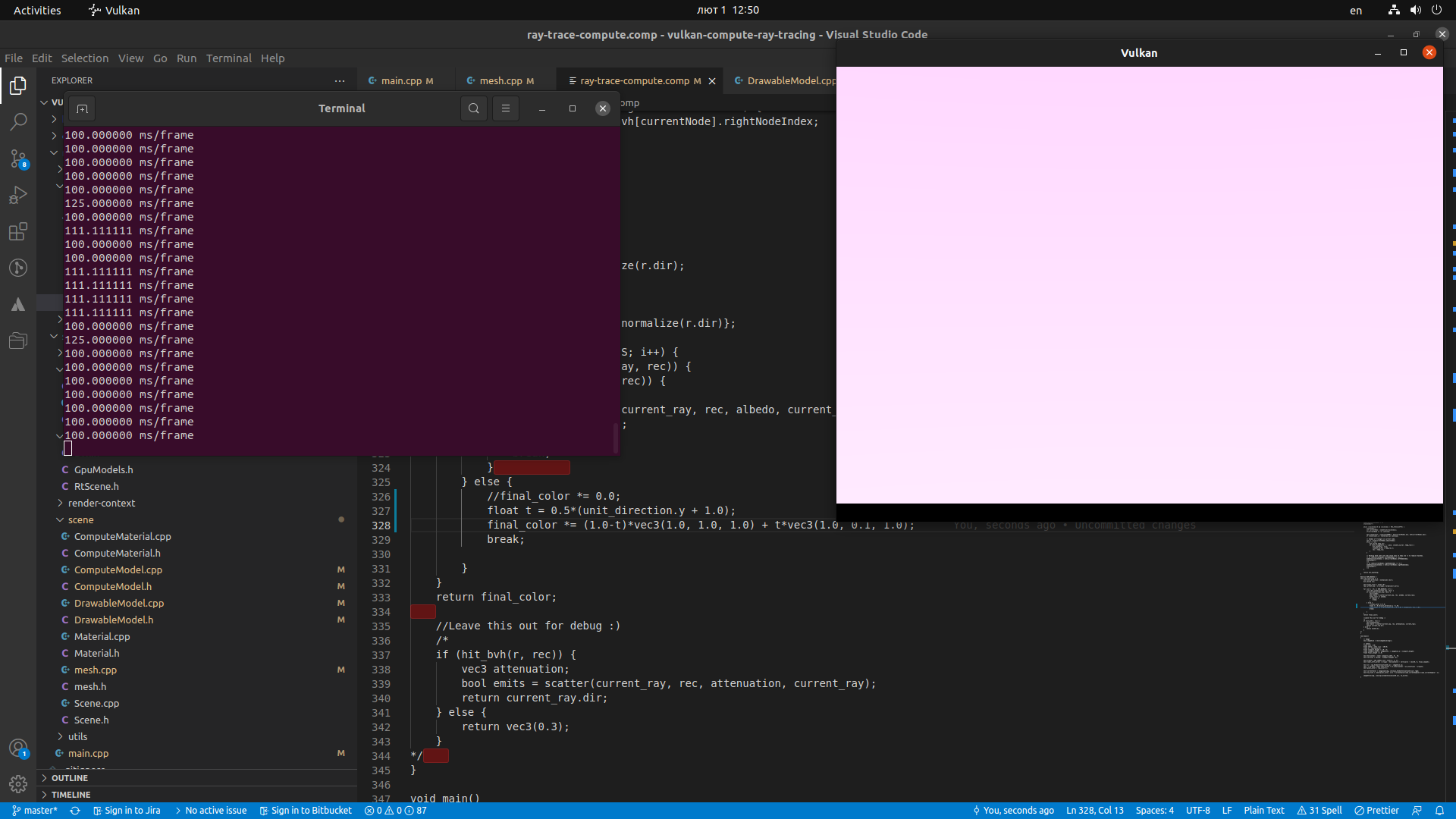Click the 31 Spell warnings indicator
Screen dimensions: 1456x819
tap(1319, 810)
